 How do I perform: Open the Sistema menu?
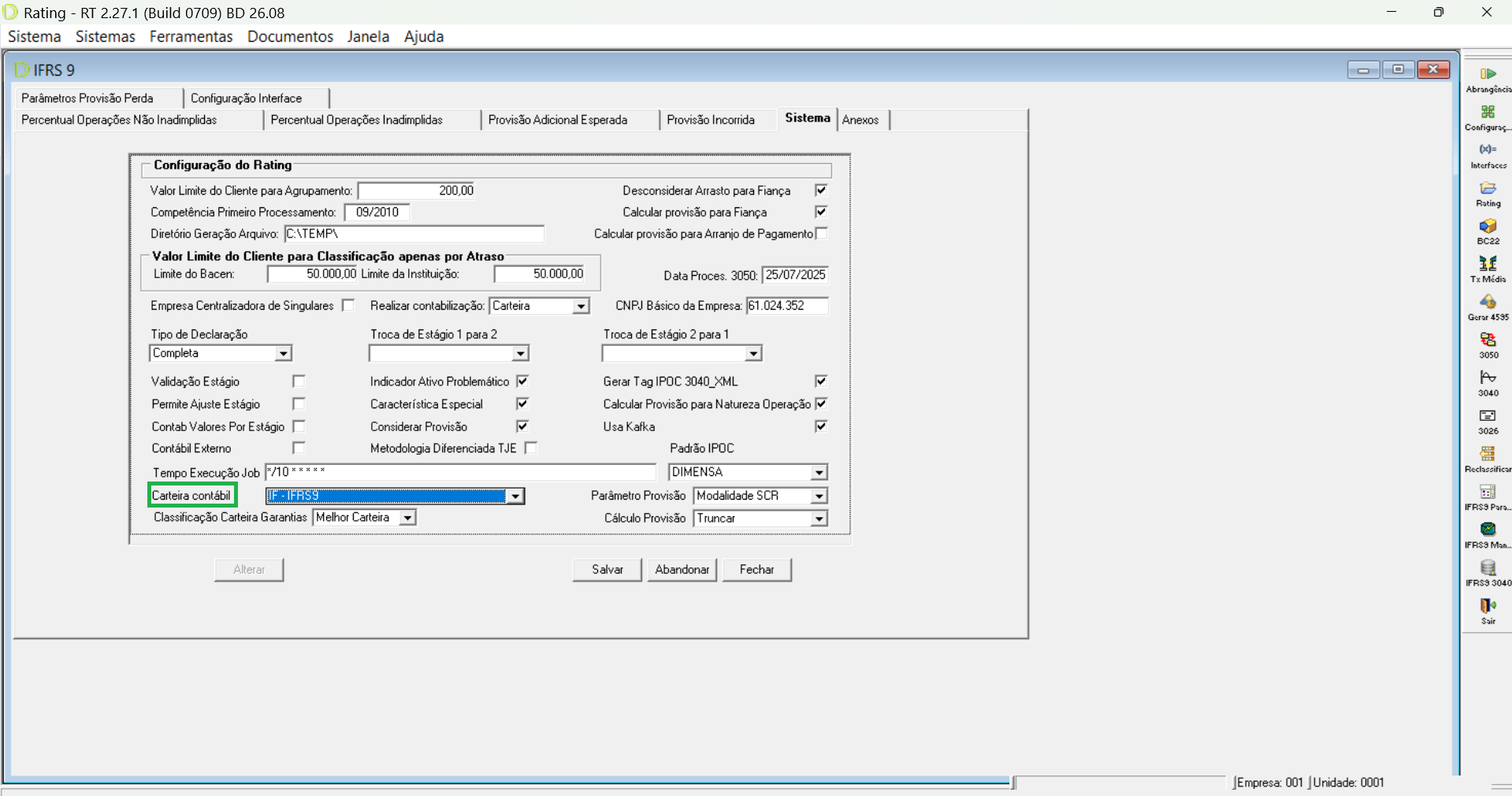click(x=35, y=36)
